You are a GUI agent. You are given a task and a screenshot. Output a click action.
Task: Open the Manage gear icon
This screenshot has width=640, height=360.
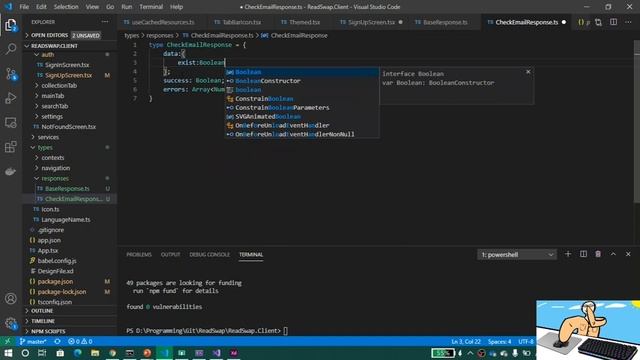point(11,323)
